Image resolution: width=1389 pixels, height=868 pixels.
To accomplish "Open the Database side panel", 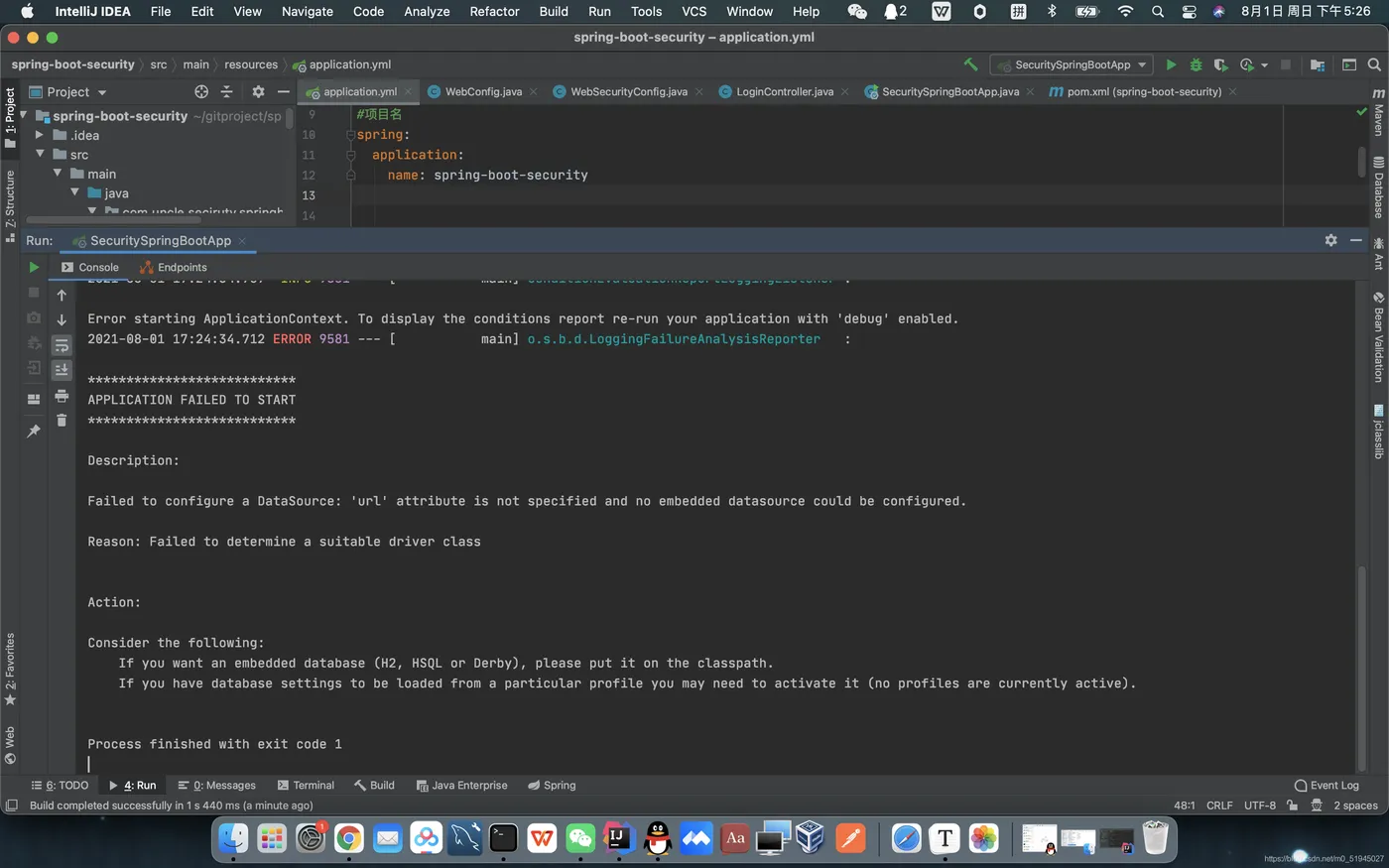I will 1378,187.
